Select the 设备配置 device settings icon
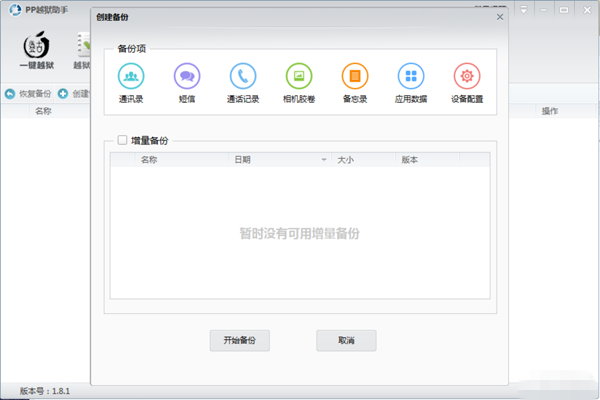600x400 pixels. pos(467,76)
